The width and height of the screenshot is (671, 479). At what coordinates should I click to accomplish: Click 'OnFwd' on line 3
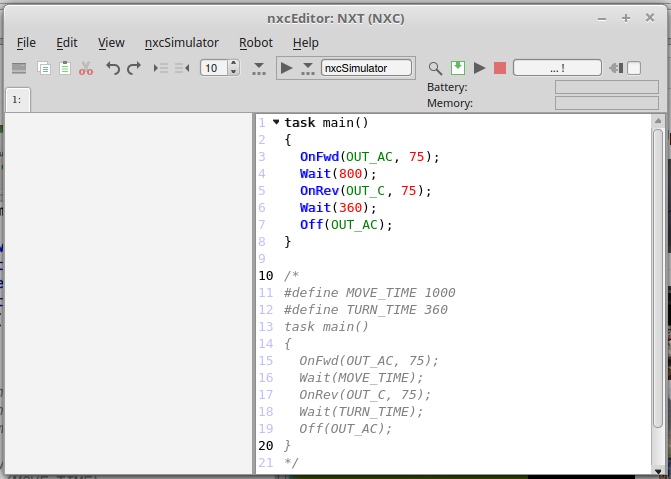click(319, 157)
